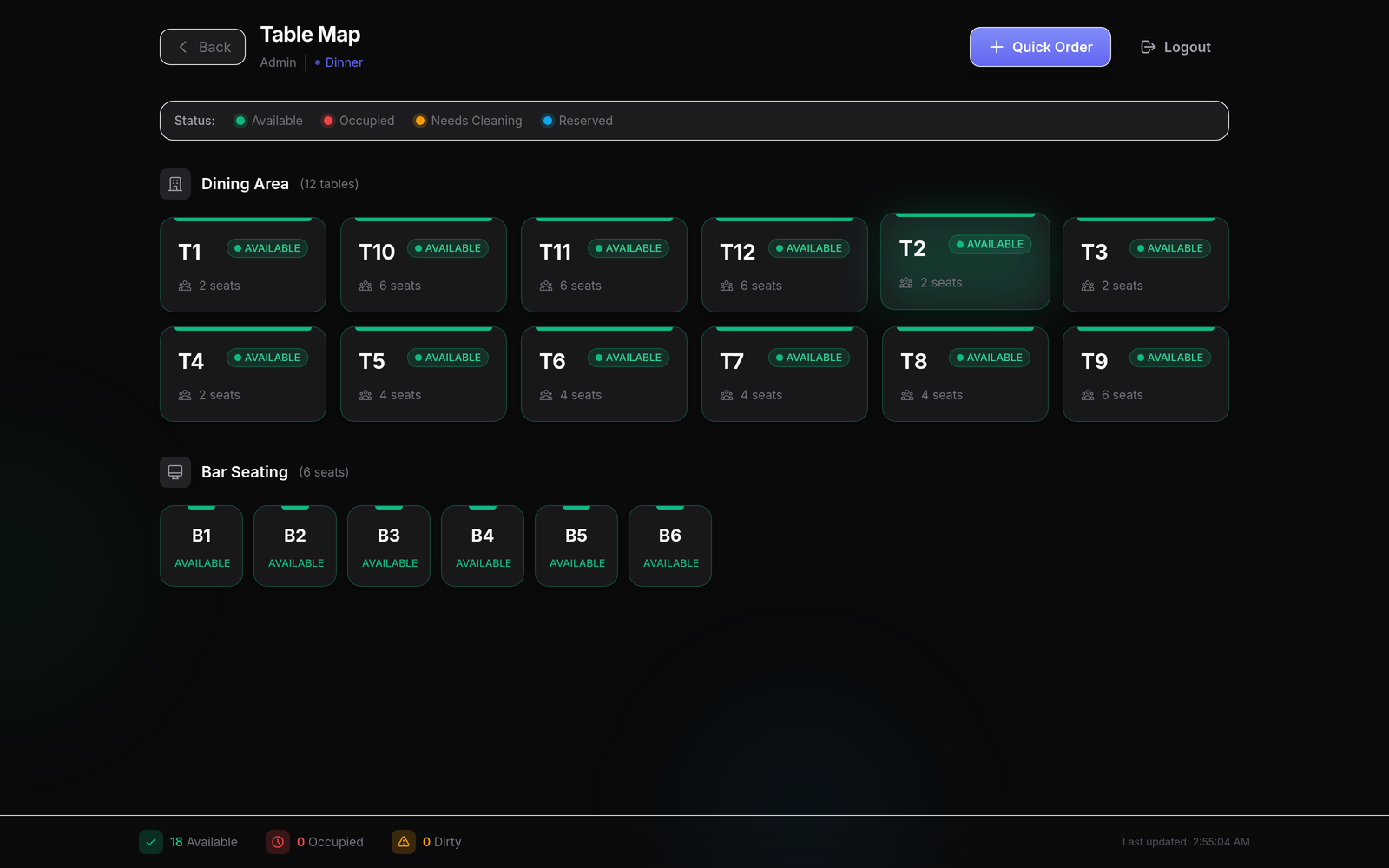Image resolution: width=1389 pixels, height=868 pixels.
Task: Click the Back button
Action: 202,47
